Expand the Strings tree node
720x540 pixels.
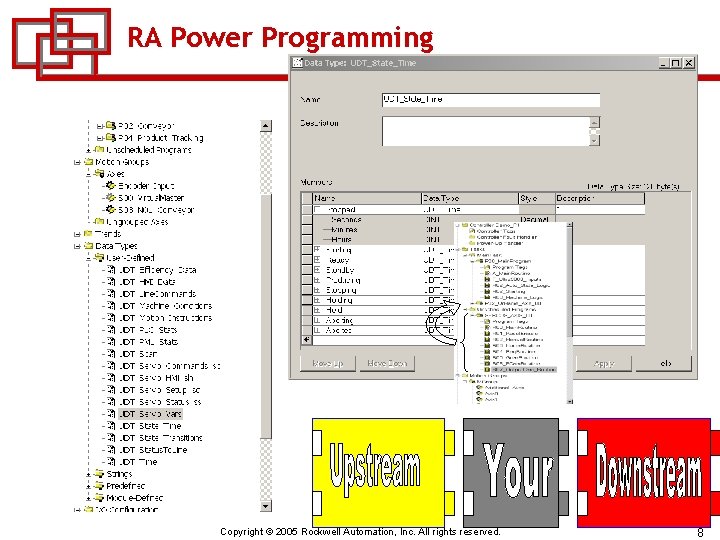click(x=88, y=474)
